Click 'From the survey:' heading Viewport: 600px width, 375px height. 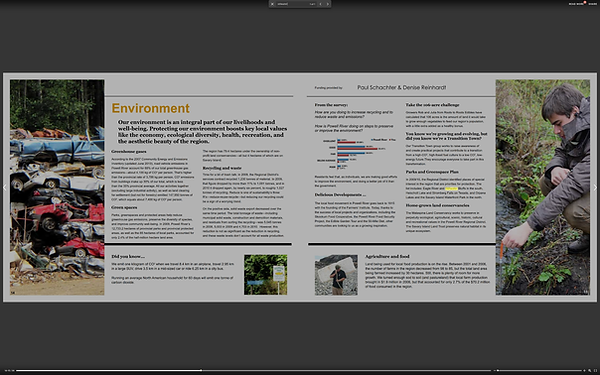click(x=331, y=105)
